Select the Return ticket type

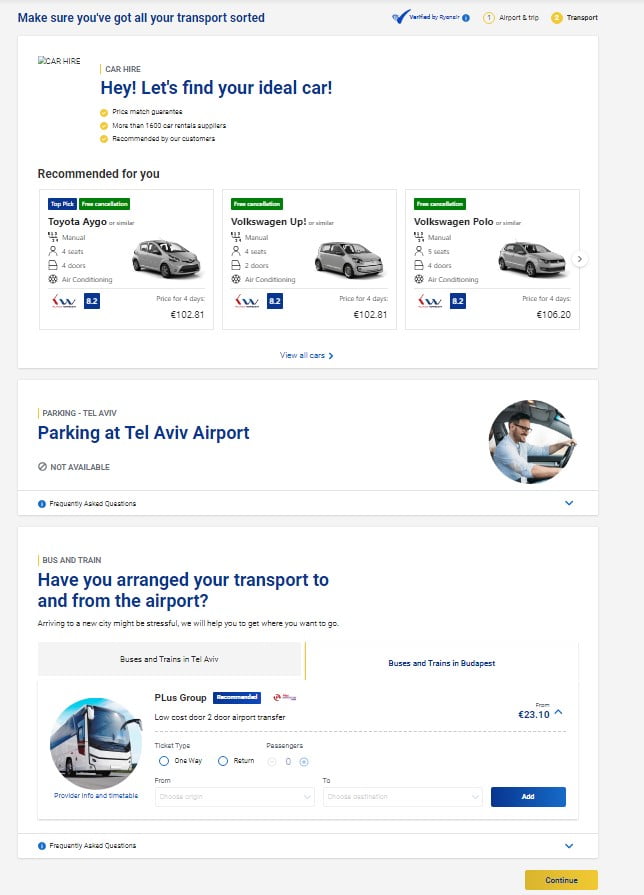(x=223, y=761)
